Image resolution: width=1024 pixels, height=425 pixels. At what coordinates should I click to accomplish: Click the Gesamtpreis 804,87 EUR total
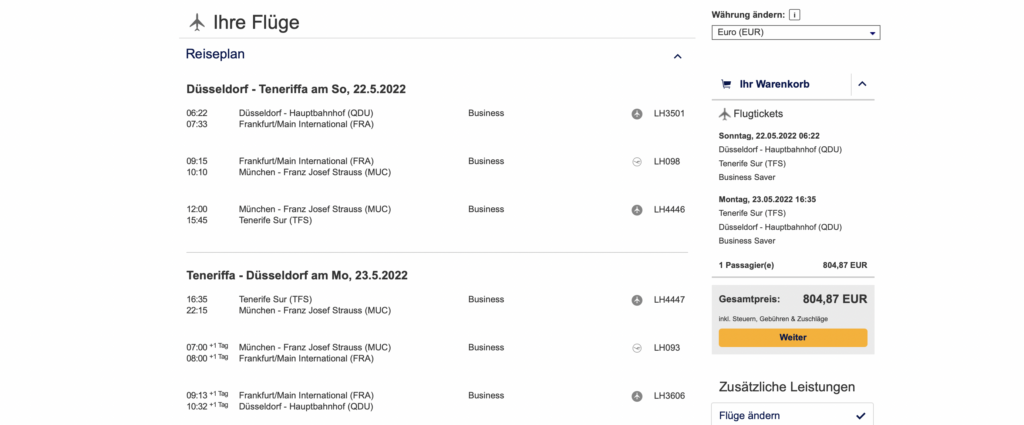point(834,299)
